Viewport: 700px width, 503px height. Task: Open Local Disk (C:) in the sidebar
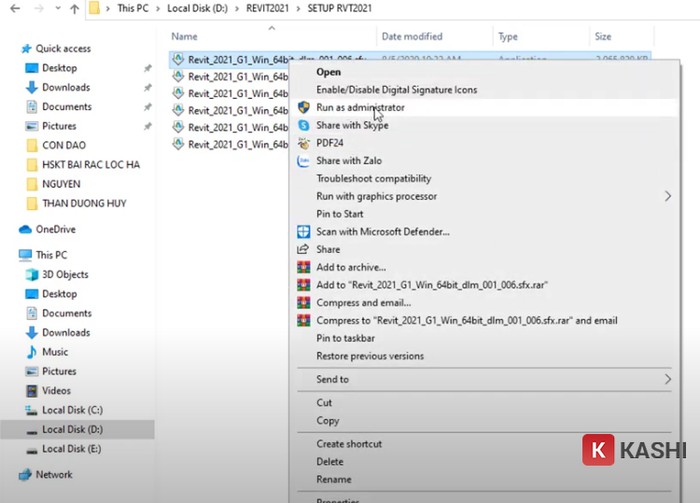point(72,410)
